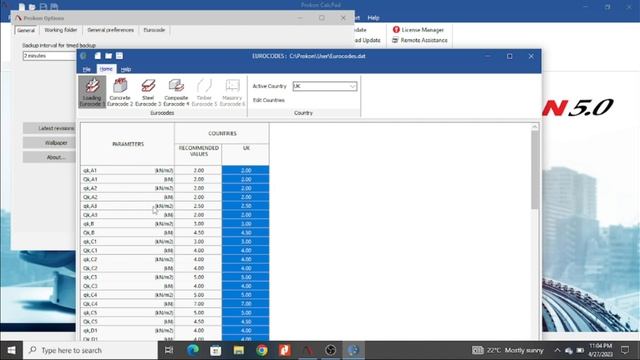This screenshot has height=360, width=640.
Task: Open the Help menu in Eurocodes window
Action: coord(126,69)
